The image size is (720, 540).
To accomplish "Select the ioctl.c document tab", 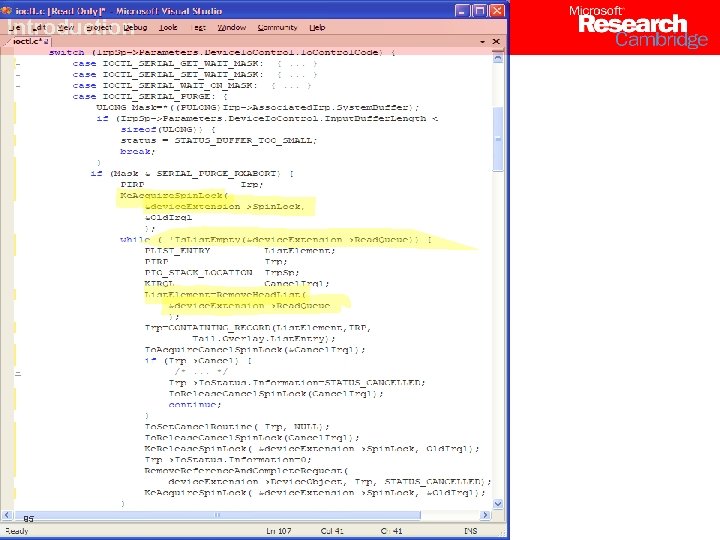I will [28, 41].
